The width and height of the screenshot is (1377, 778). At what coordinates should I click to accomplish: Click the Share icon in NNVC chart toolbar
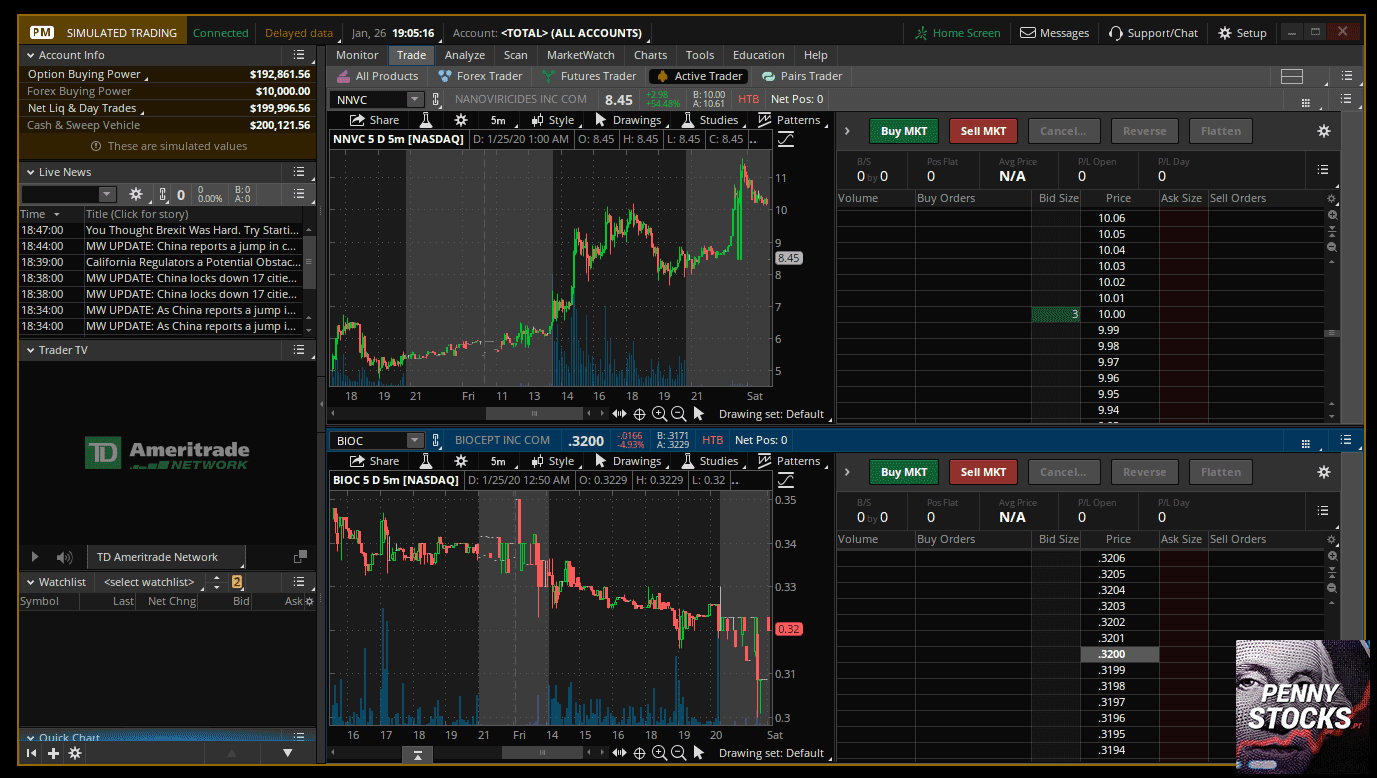pyautogui.click(x=374, y=120)
